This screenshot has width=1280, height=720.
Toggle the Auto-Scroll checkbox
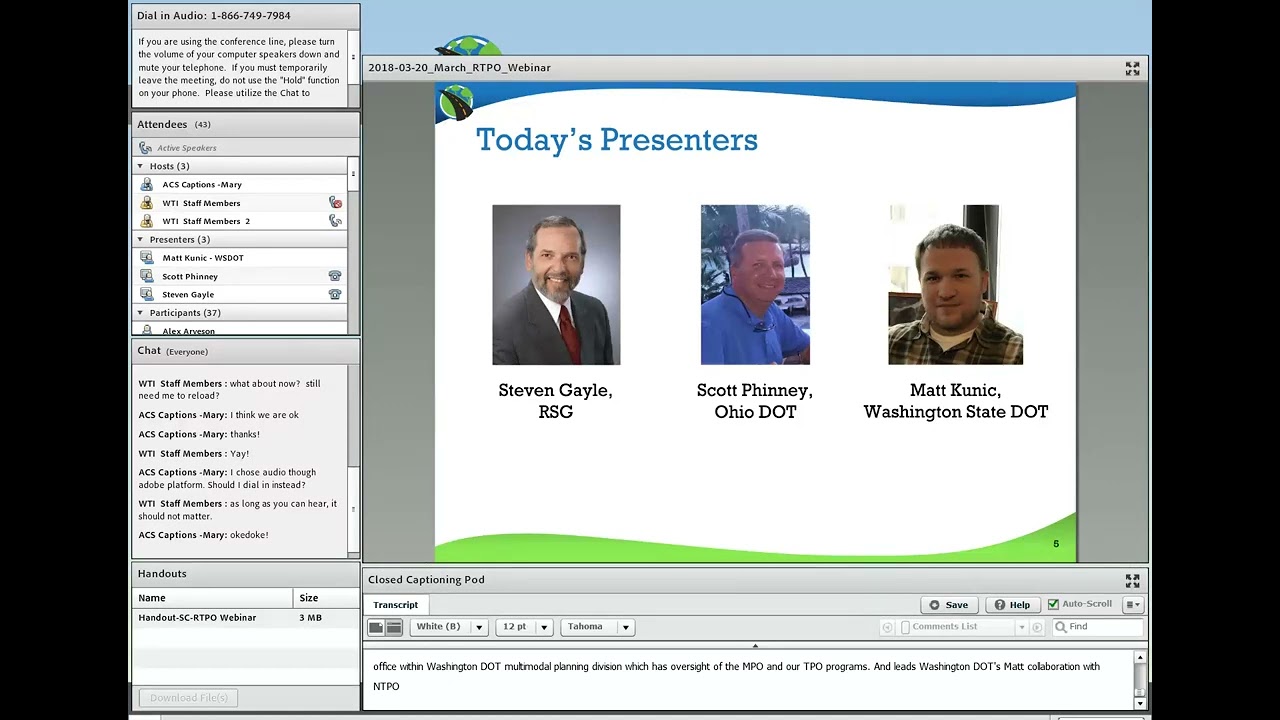pos(1053,604)
